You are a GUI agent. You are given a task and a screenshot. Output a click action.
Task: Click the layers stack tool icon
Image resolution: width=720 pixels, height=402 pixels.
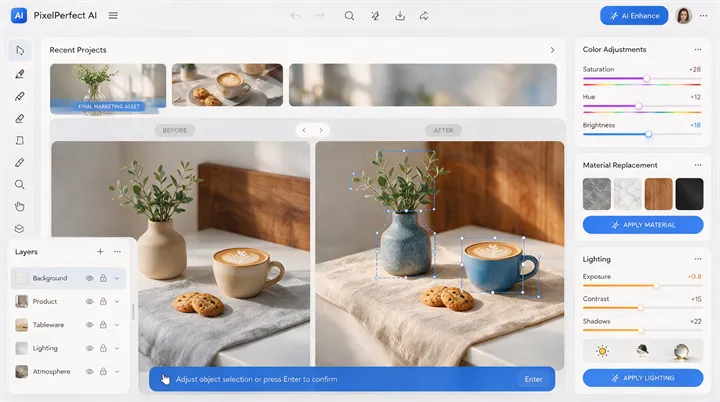pyautogui.click(x=20, y=229)
